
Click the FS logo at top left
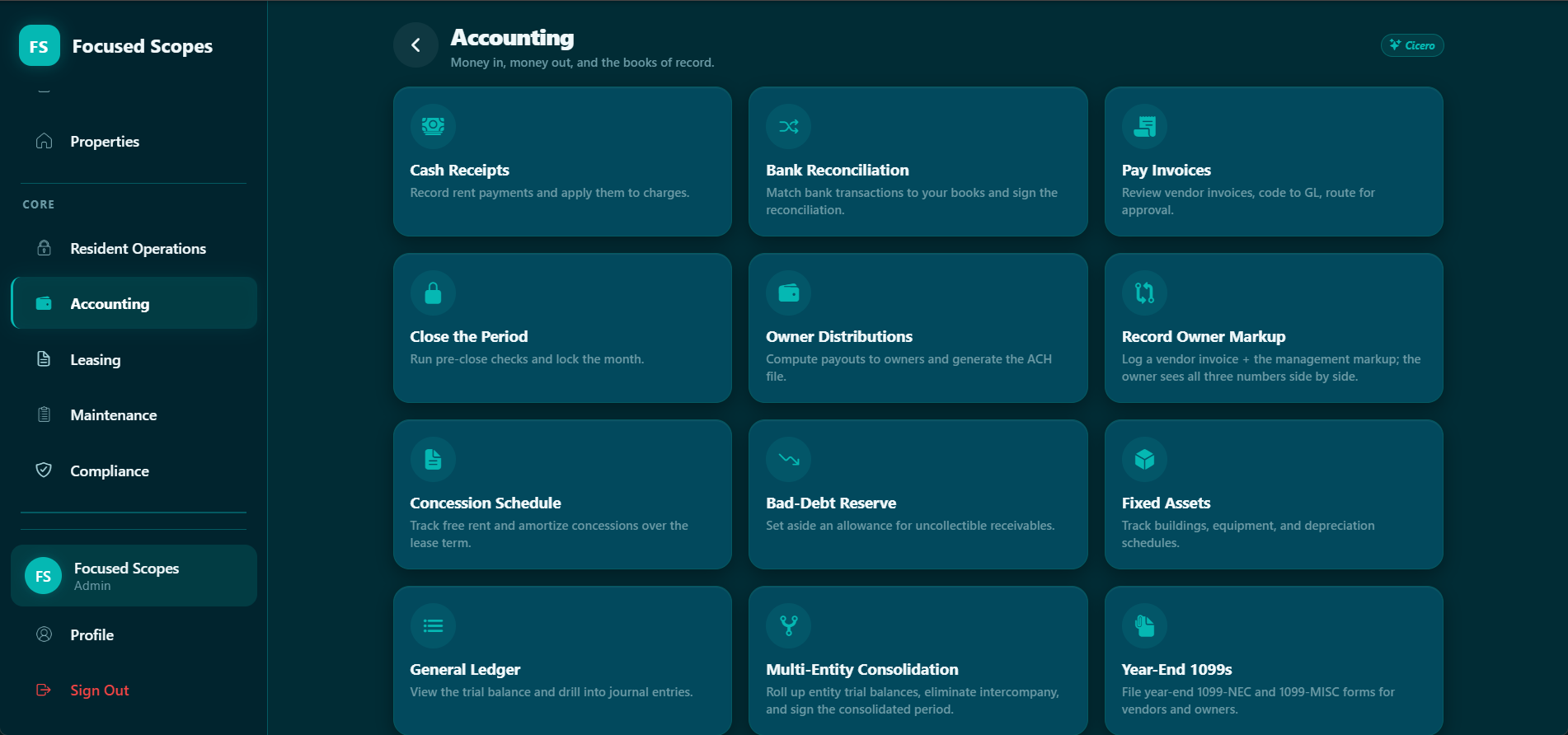click(40, 45)
